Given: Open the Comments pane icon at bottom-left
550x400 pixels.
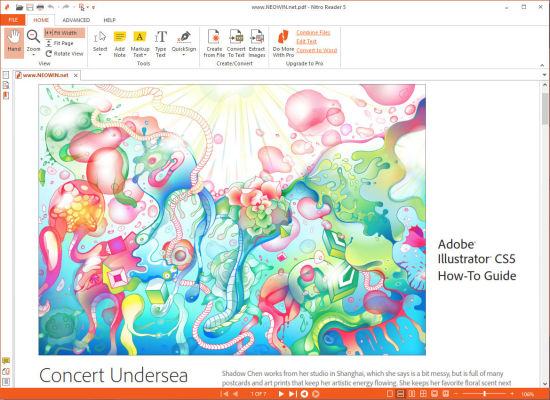Looking at the screenshot, I should [x=6, y=361].
